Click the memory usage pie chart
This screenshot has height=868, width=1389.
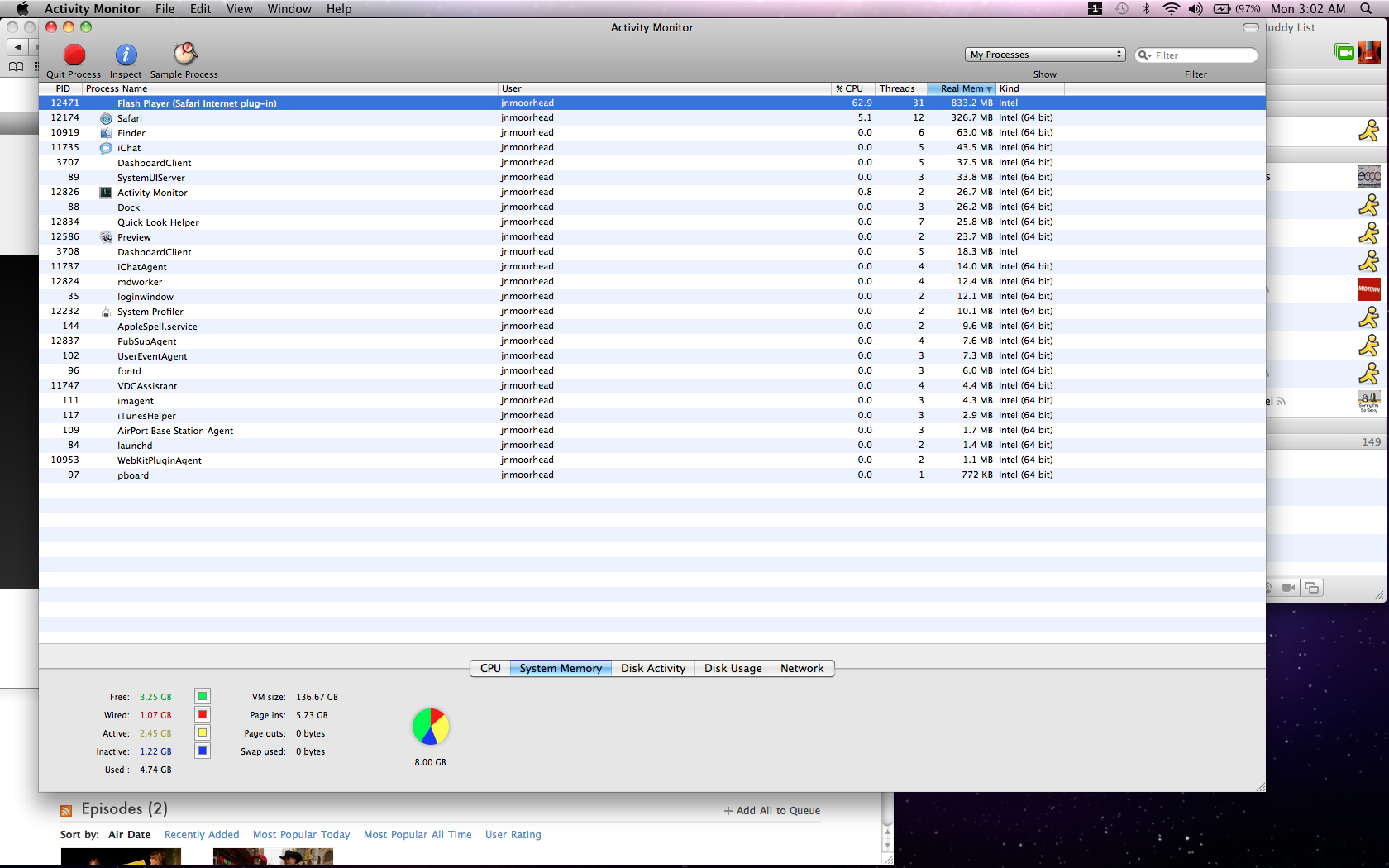tap(431, 727)
